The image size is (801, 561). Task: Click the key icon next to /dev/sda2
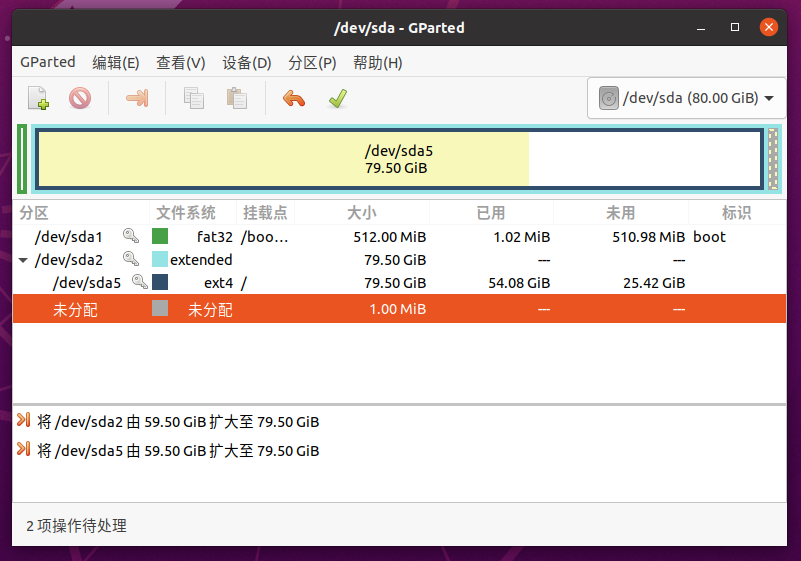(x=131, y=259)
